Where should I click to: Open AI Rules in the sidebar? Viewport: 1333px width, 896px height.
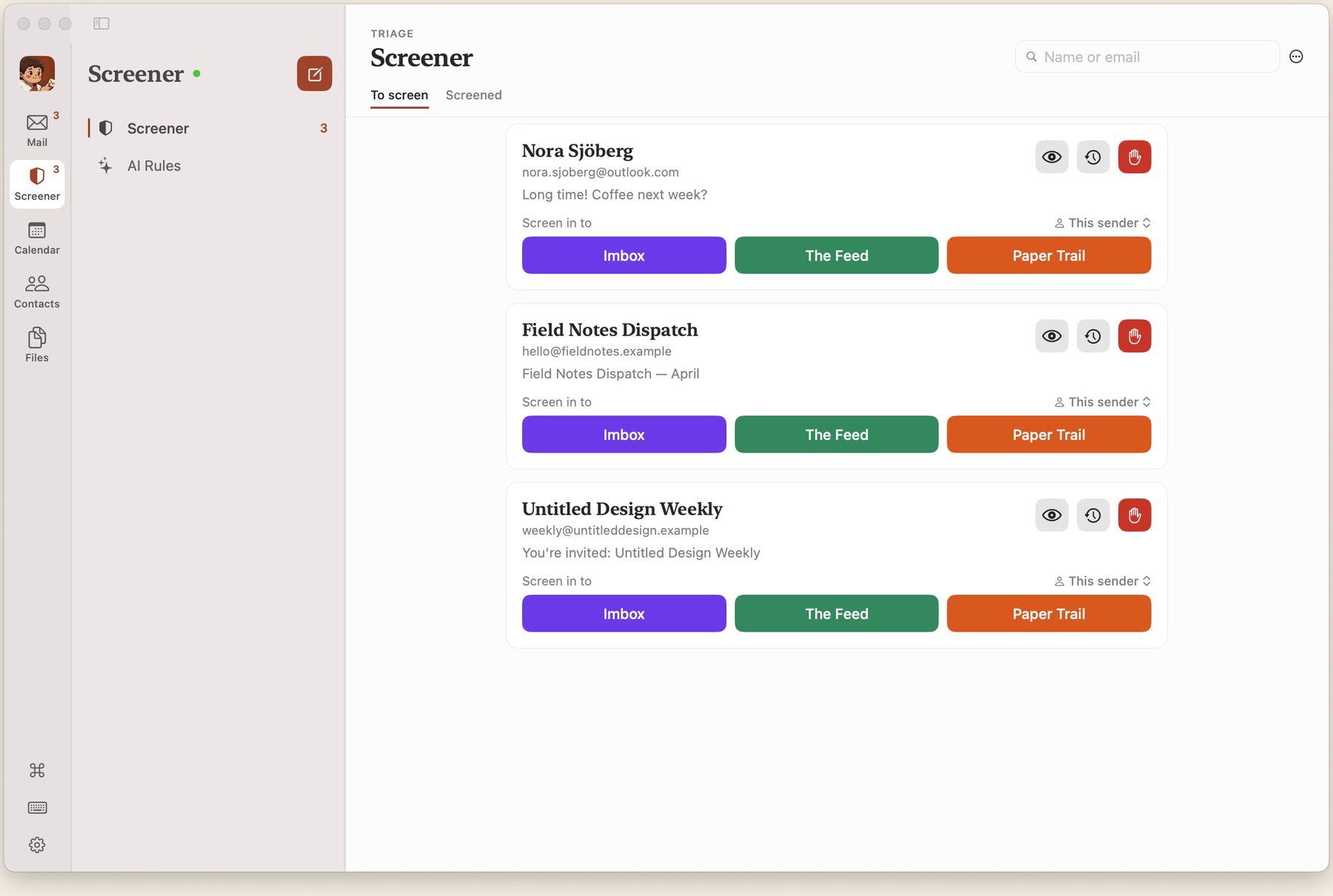209,166
